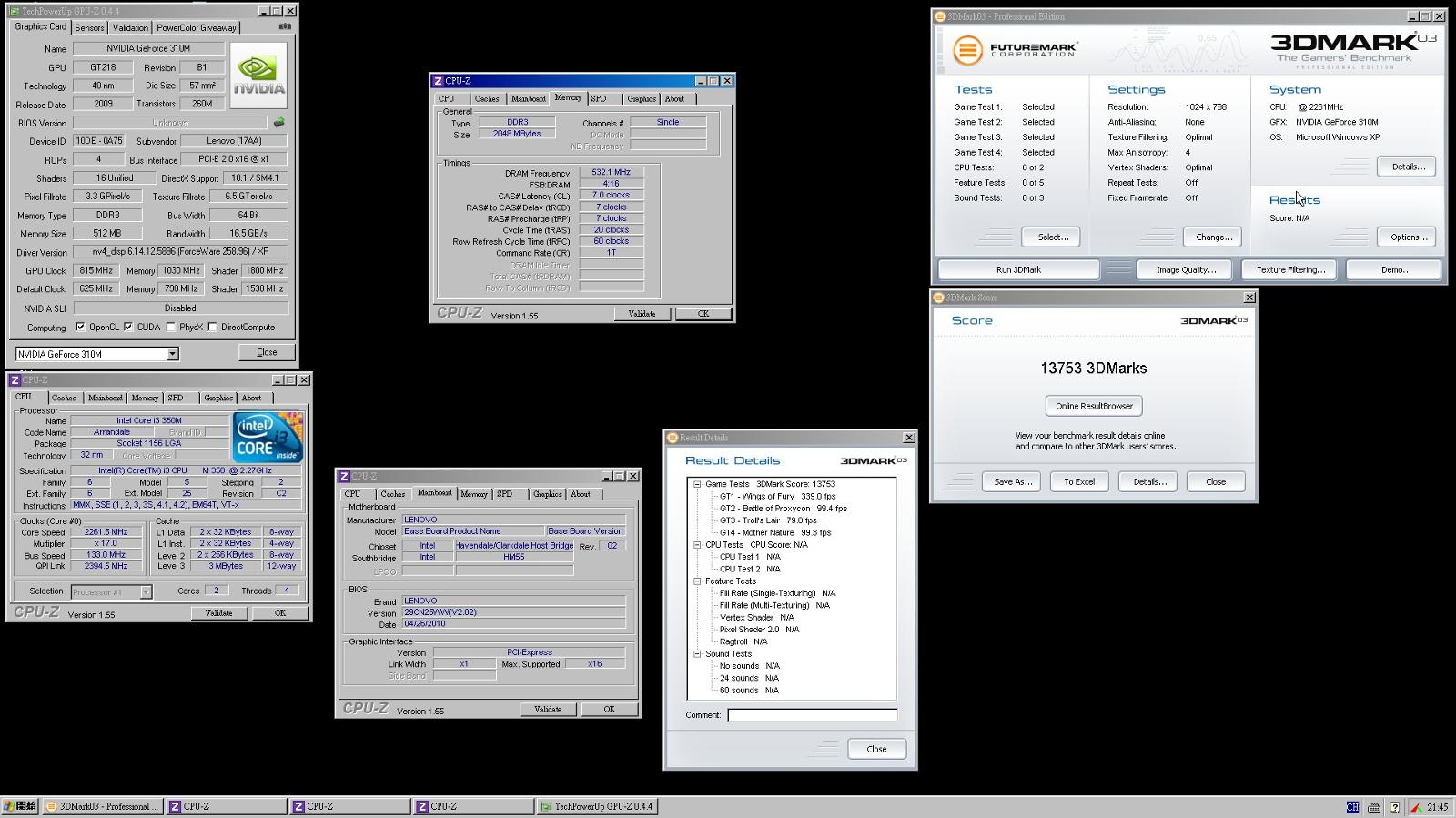Click Close button in Result Details

876,749
